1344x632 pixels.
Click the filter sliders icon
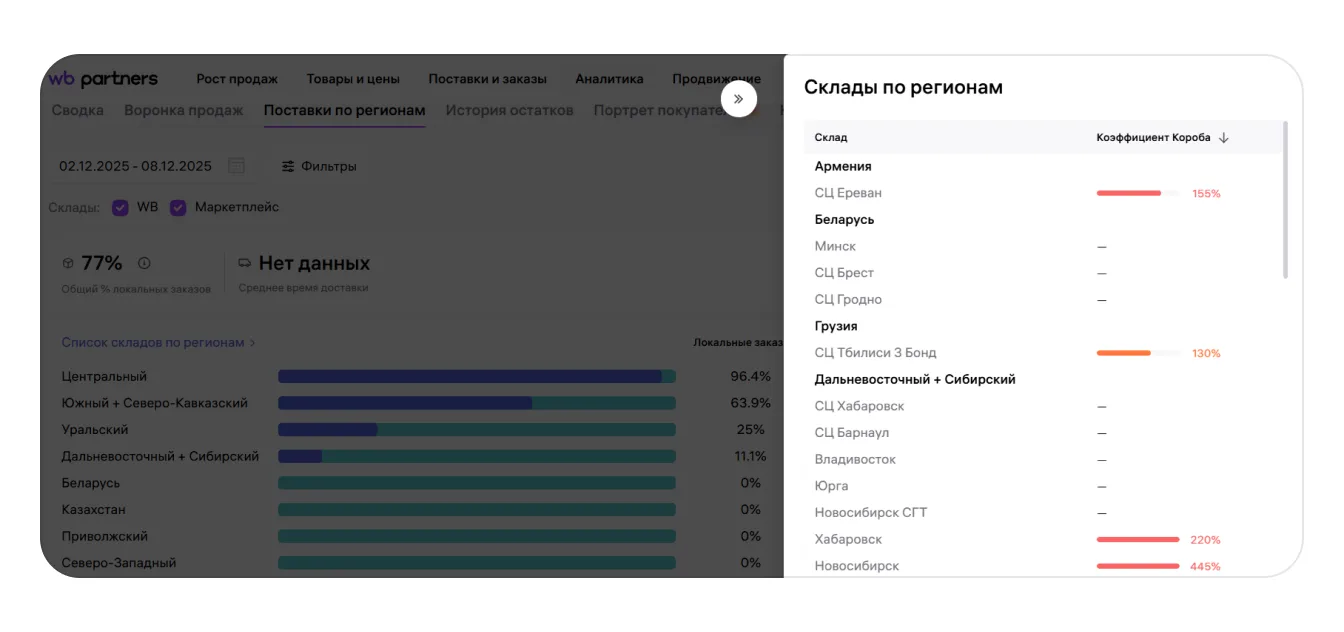[288, 167]
